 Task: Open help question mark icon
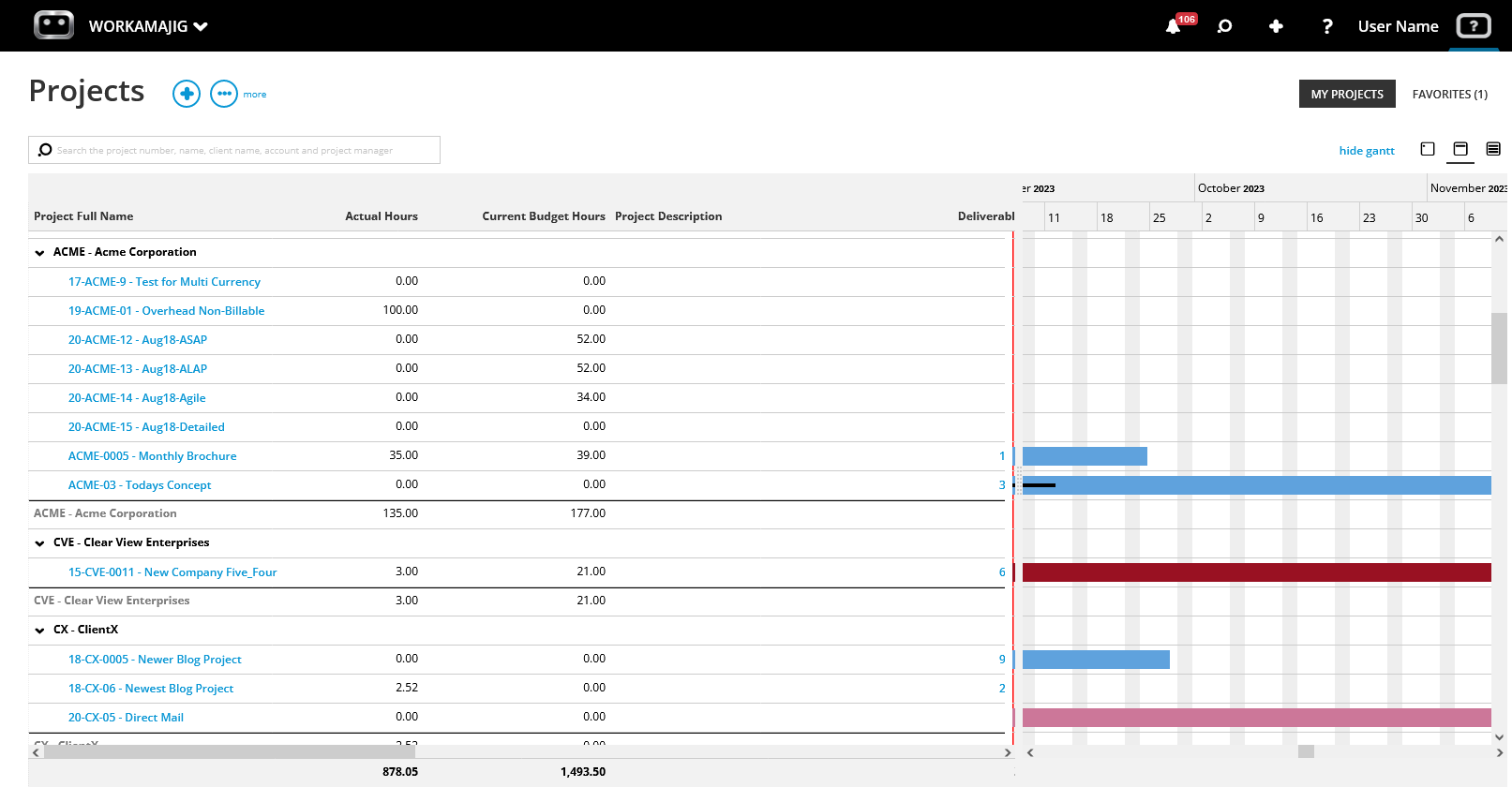point(1326,26)
